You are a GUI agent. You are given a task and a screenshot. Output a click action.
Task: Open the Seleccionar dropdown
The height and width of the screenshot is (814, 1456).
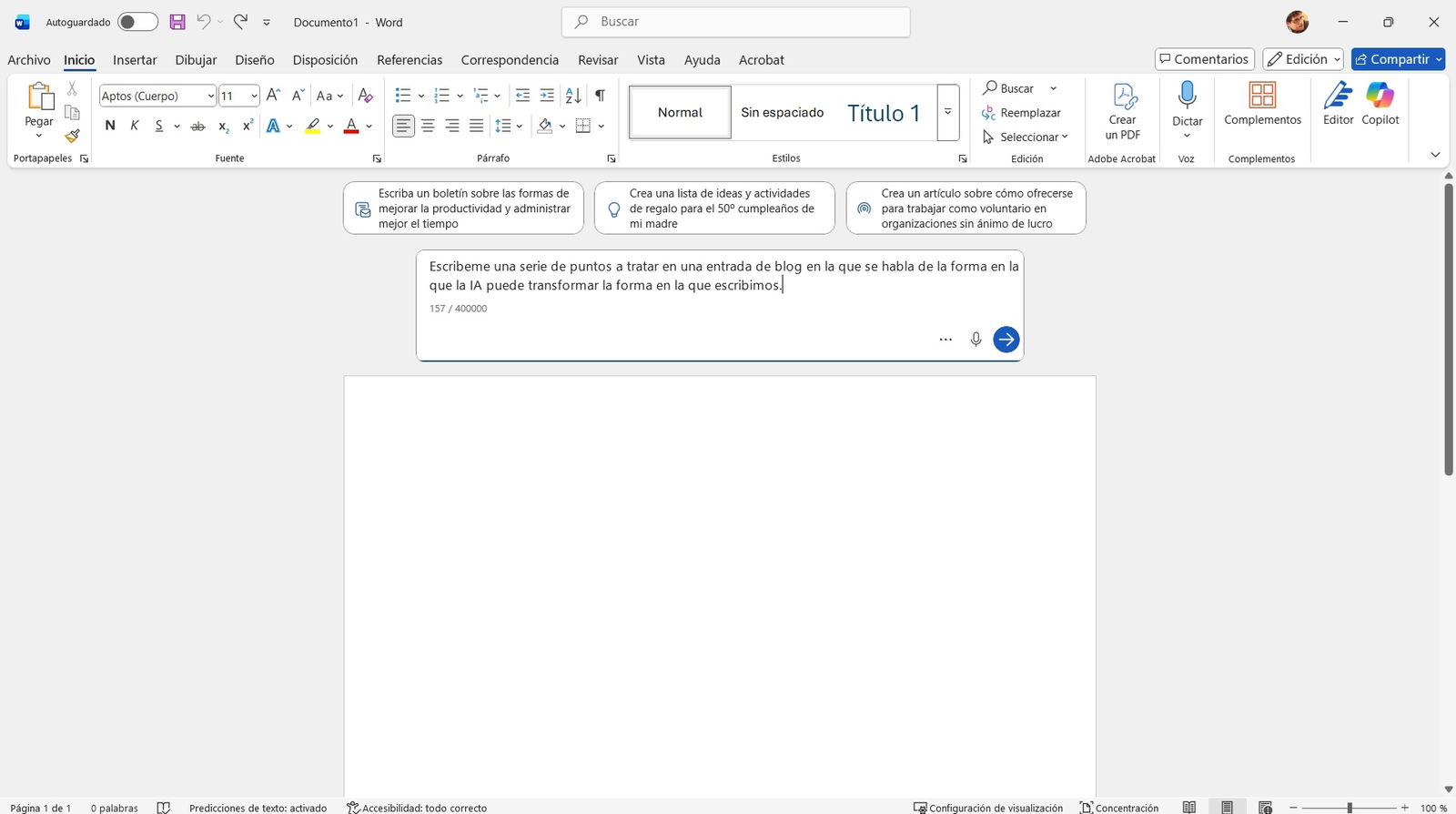click(1025, 137)
